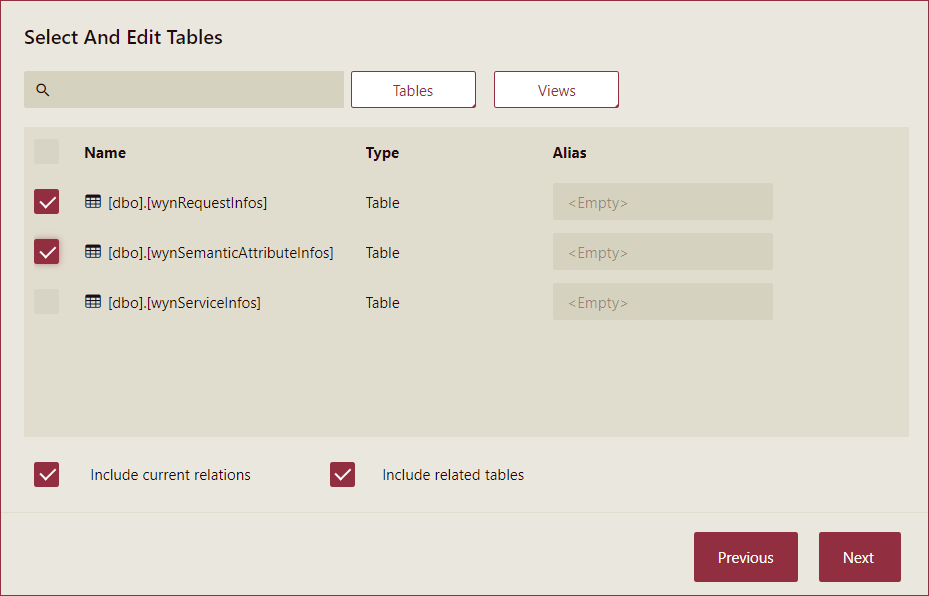
Task: Uncheck the [dbo].[wynSemanticAttributeInfos] table row
Action: (46, 251)
